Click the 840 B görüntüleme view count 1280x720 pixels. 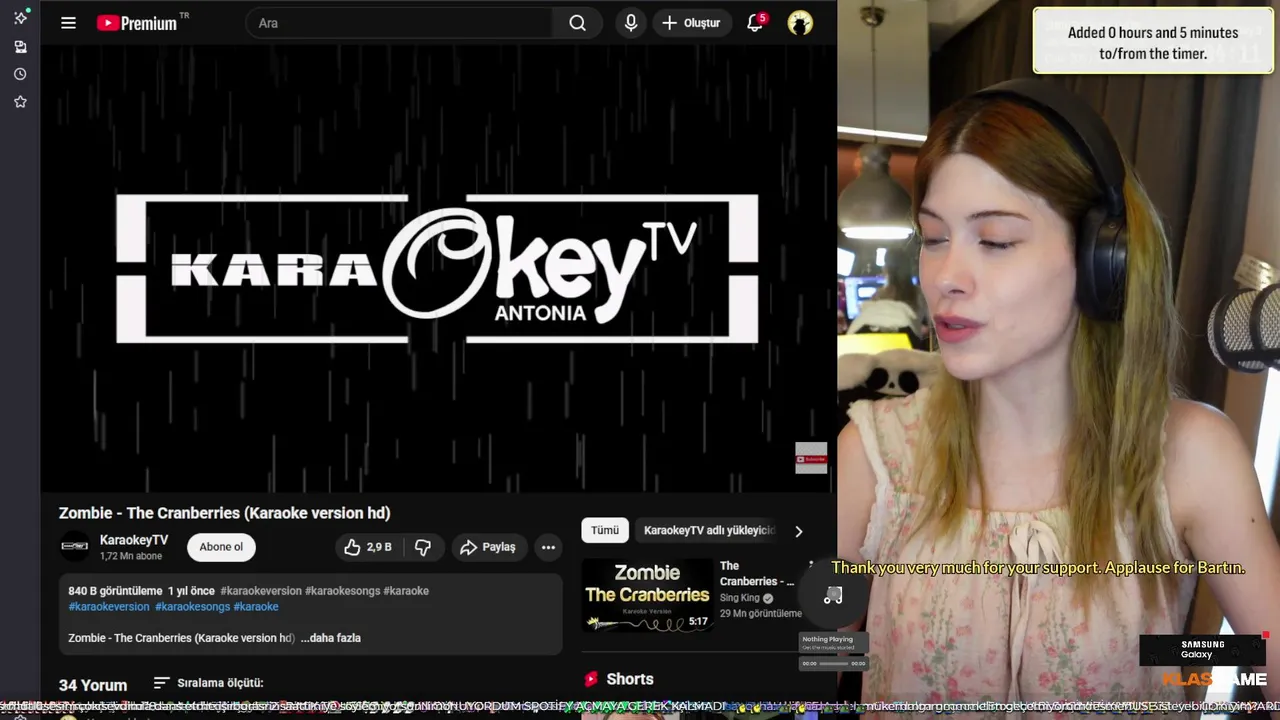pyautogui.click(x=115, y=591)
